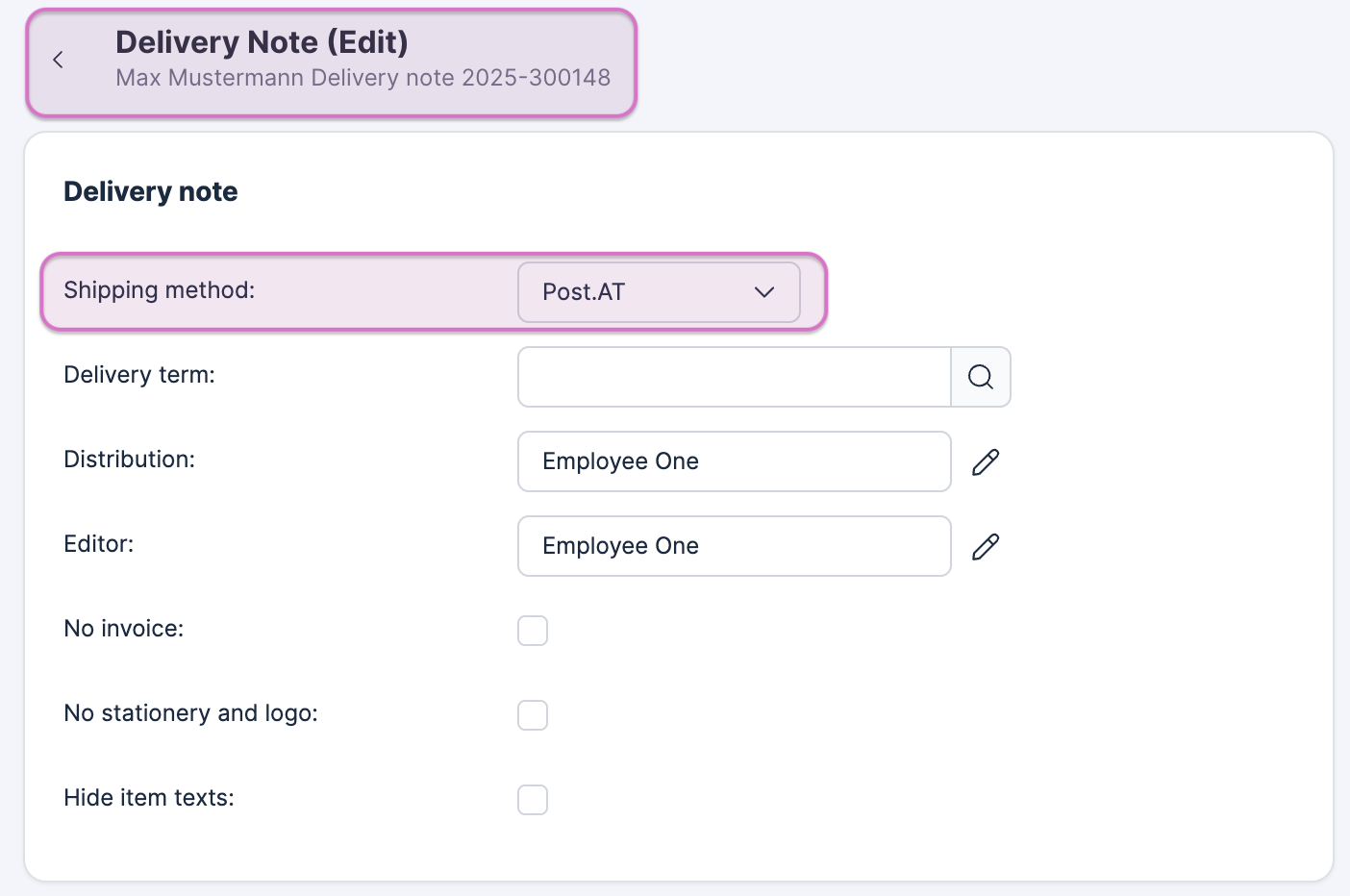Focus the empty Delivery term input field

tap(734, 377)
